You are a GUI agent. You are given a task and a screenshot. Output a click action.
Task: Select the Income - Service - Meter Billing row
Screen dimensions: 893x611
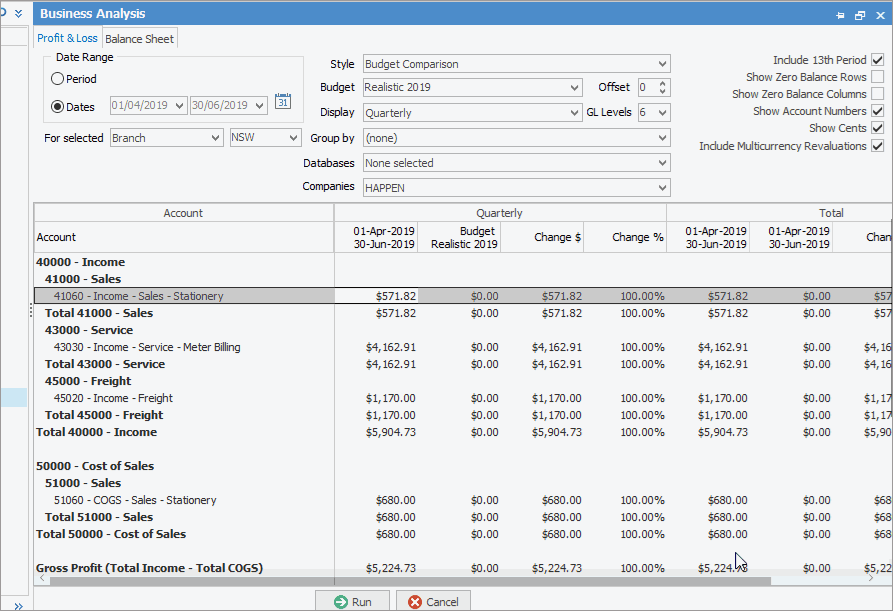point(147,347)
